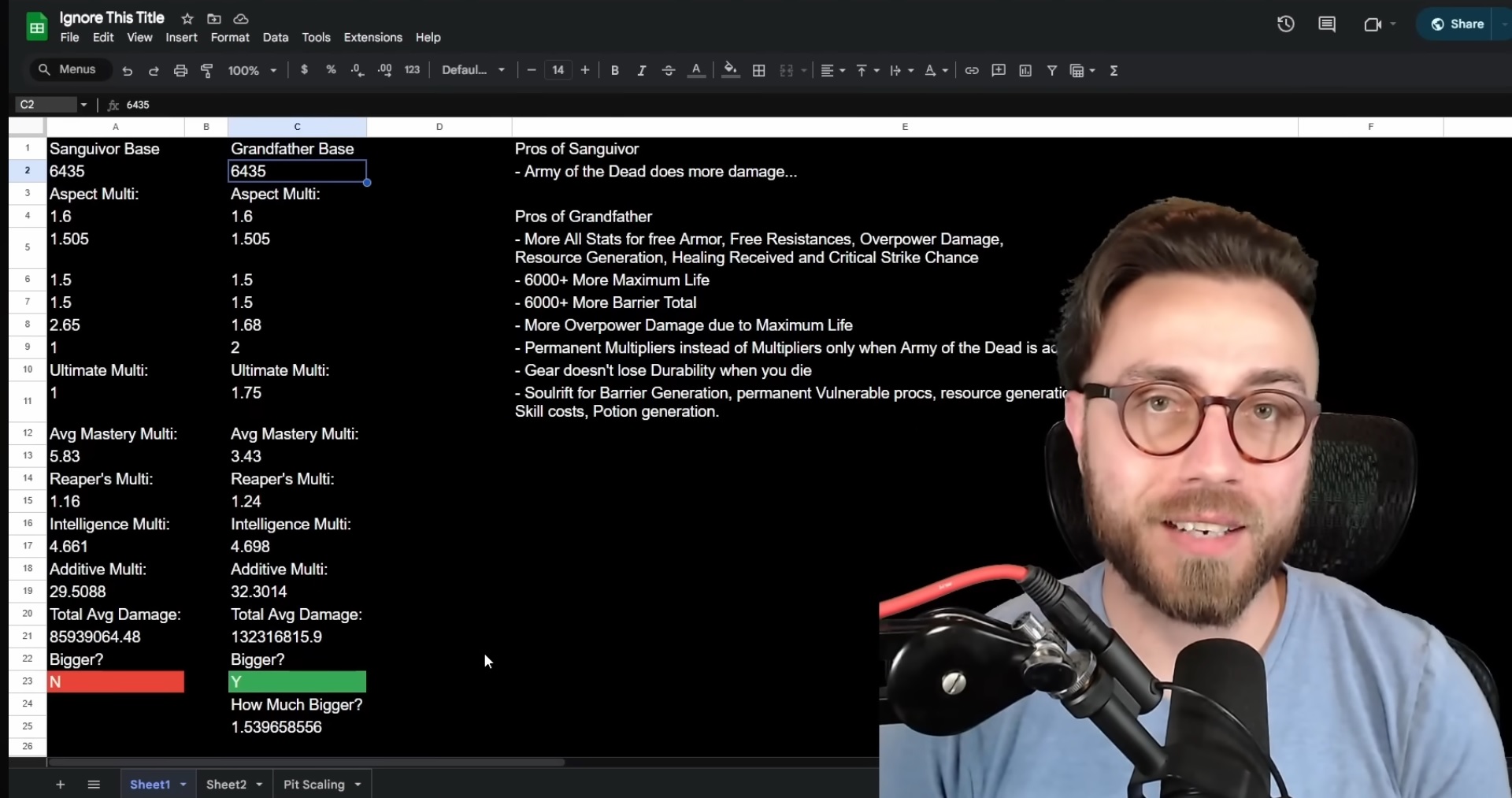Image resolution: width=1512 pixels, height=798 pixels.
Task: Open the Format menu
Action: pyautogui.click(x=230, y=37)
